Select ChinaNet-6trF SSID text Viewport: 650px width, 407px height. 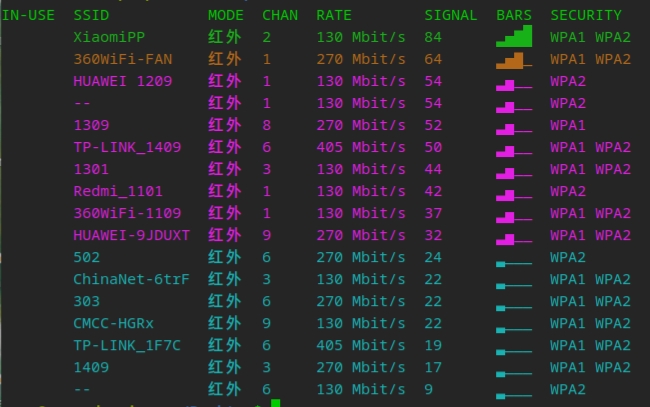point(131,279)
